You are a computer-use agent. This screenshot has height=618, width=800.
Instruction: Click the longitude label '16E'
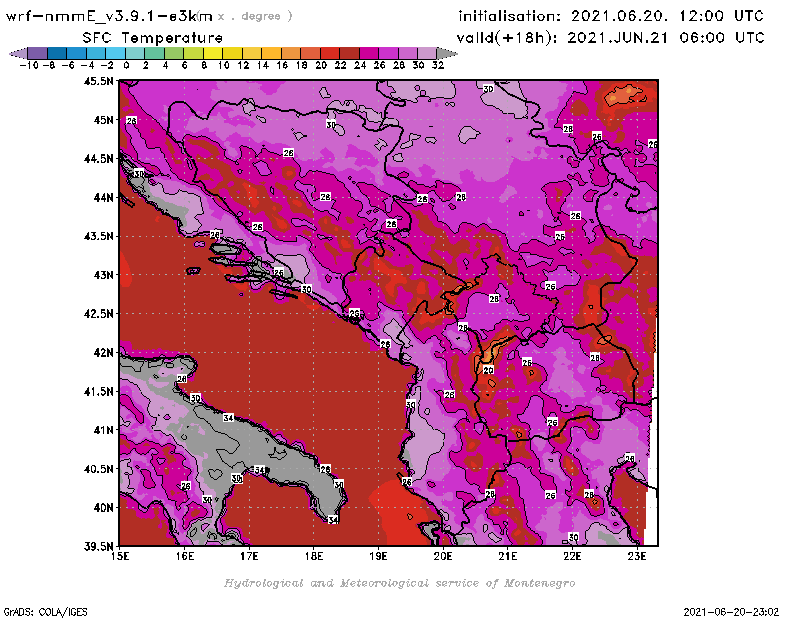click(x=185, y=556)
